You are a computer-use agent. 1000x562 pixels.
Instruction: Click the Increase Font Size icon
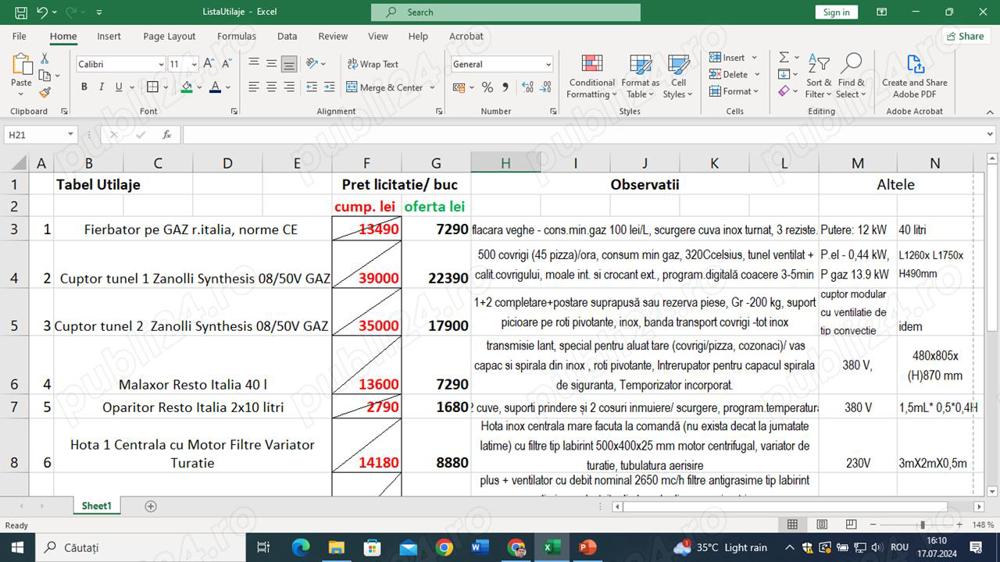click(x=209, y=64)
